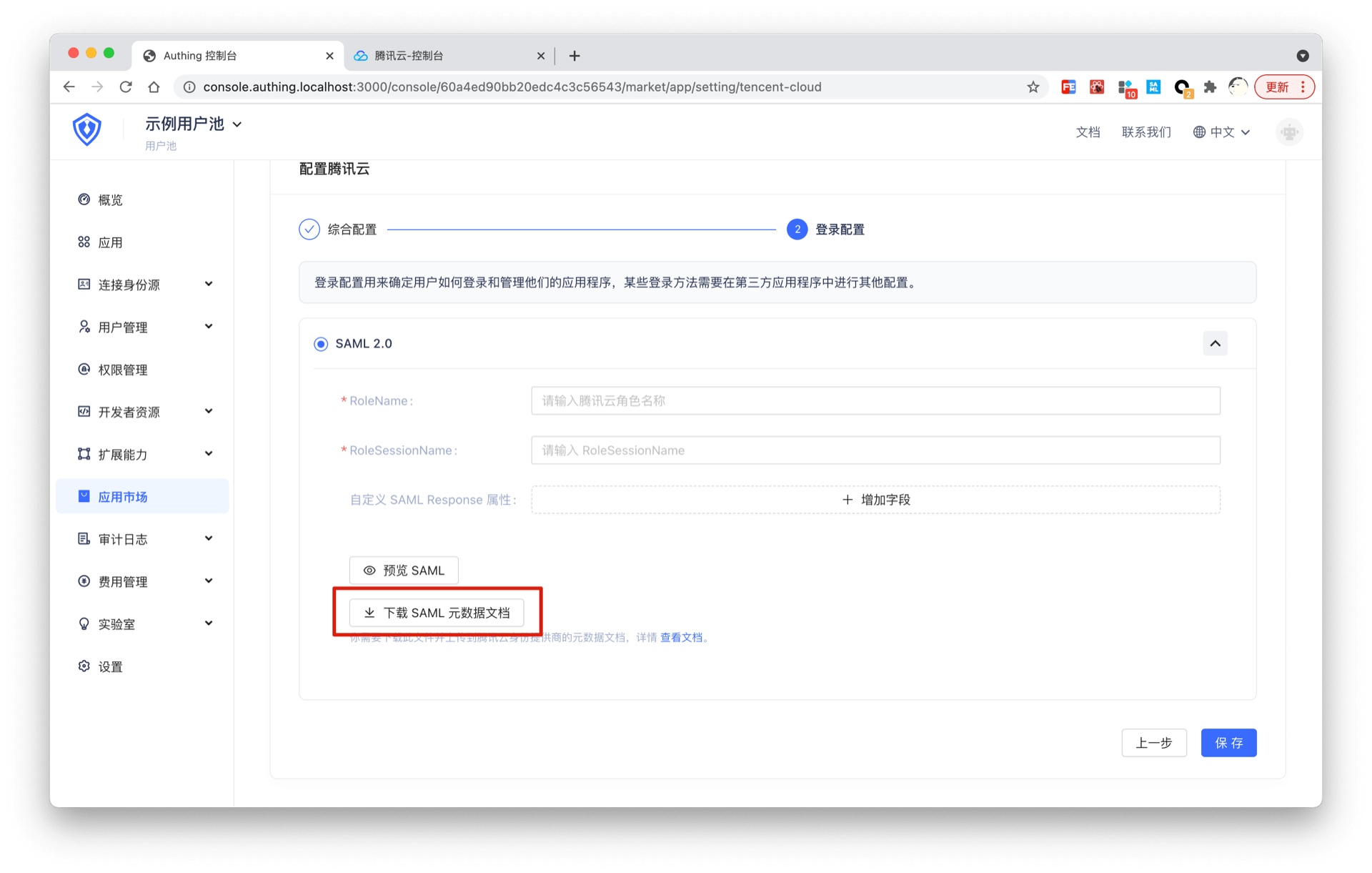Open the 查看文档 documentation link
The width and height of the screenshot is (1372, 873).
pyautogui.click(x=681, y=638)
